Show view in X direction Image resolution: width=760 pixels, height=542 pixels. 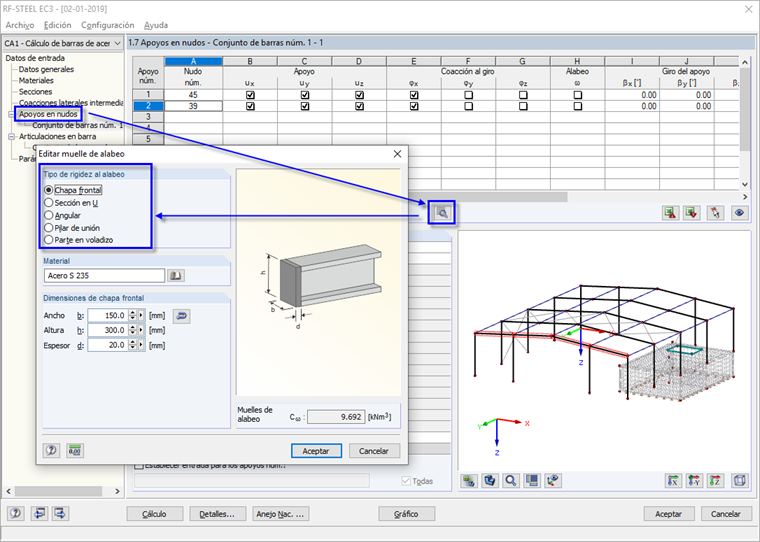[x=673, y=480]
